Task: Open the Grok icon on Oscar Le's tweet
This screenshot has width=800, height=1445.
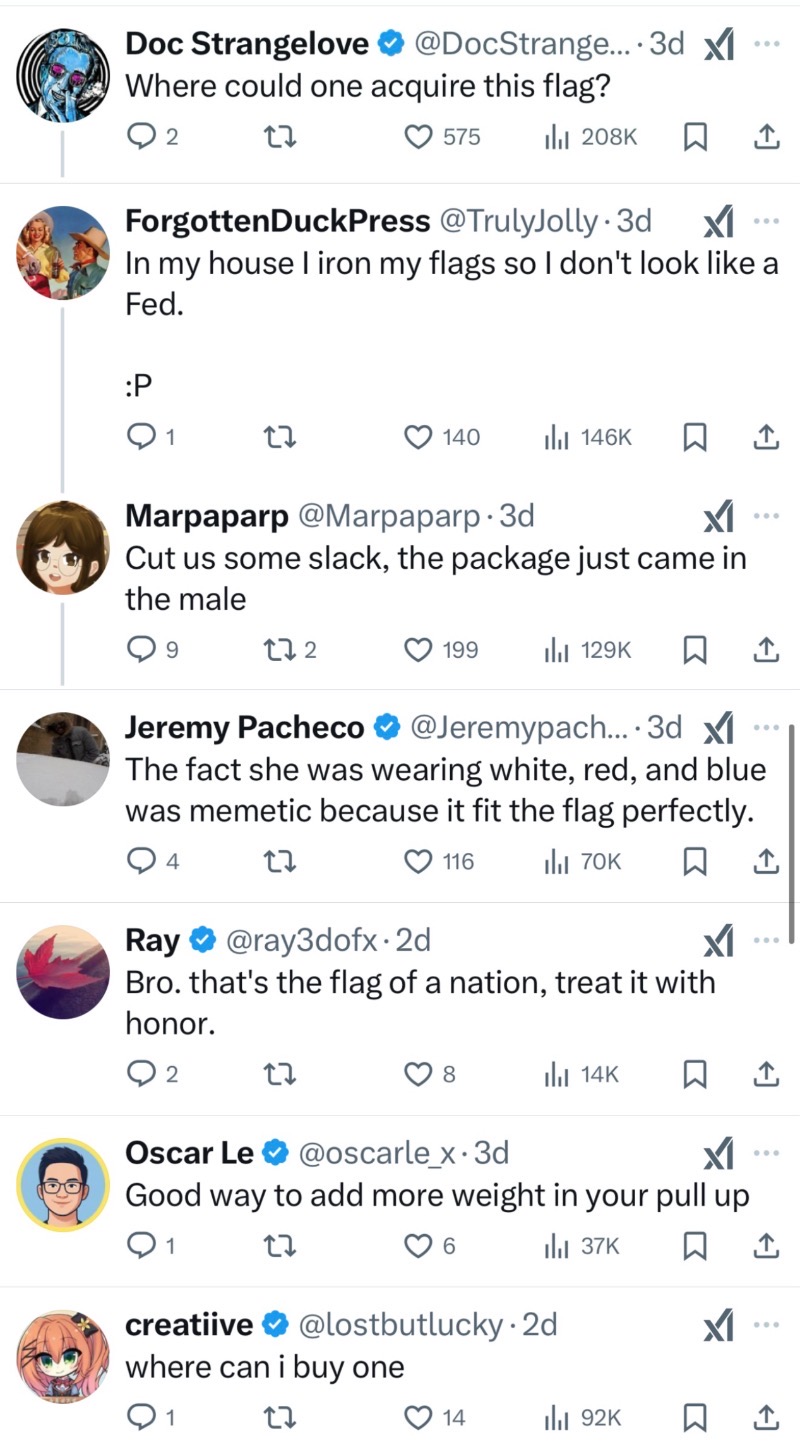Action: click(x=718, y=1156)
